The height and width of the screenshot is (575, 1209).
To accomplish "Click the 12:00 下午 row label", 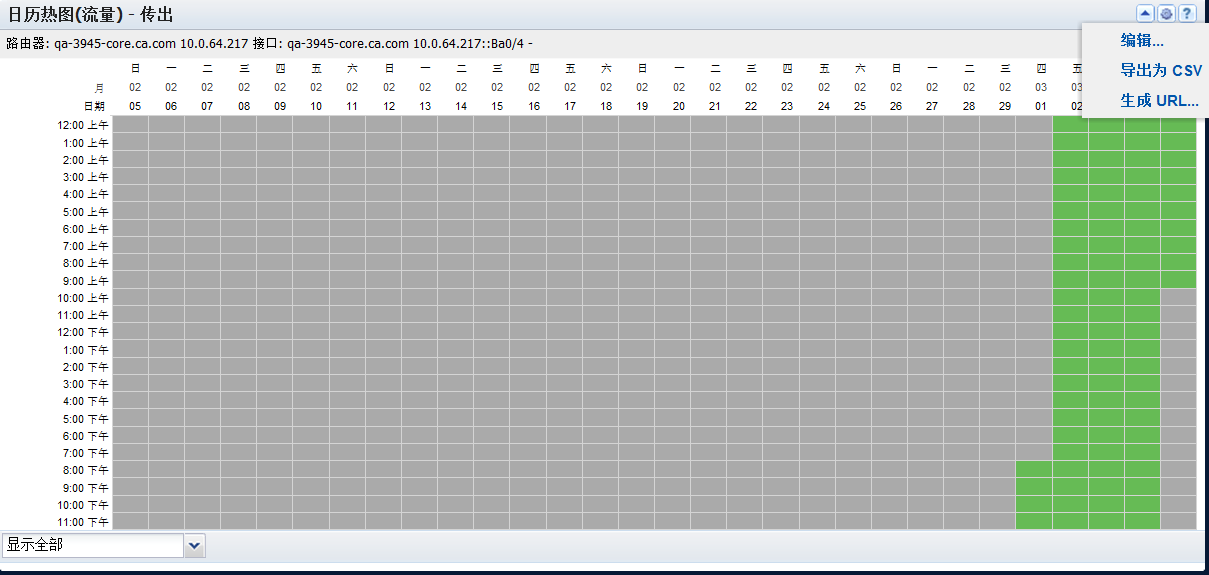I will (85, 332).
